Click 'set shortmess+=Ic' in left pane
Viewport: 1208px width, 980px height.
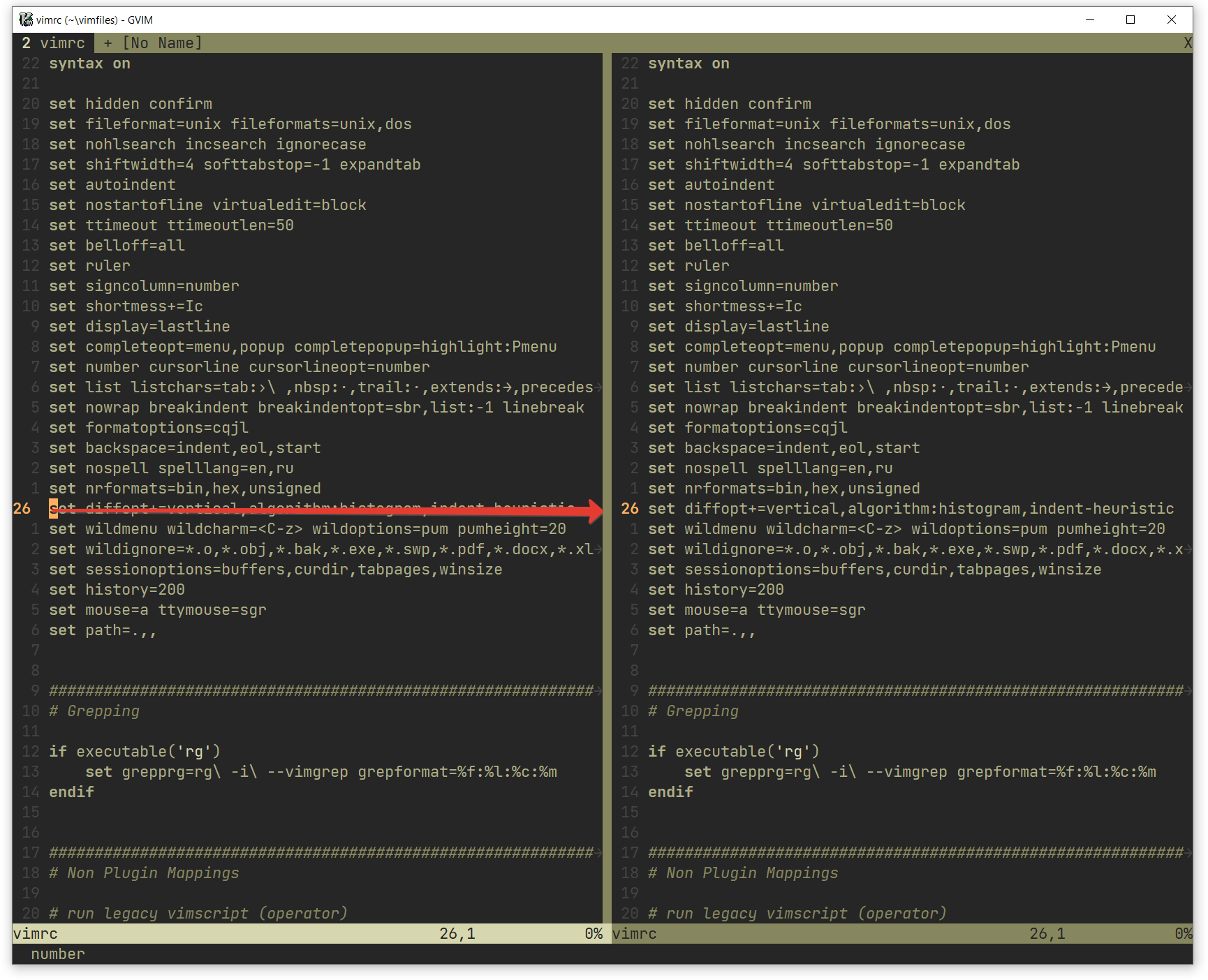[126, 306]
